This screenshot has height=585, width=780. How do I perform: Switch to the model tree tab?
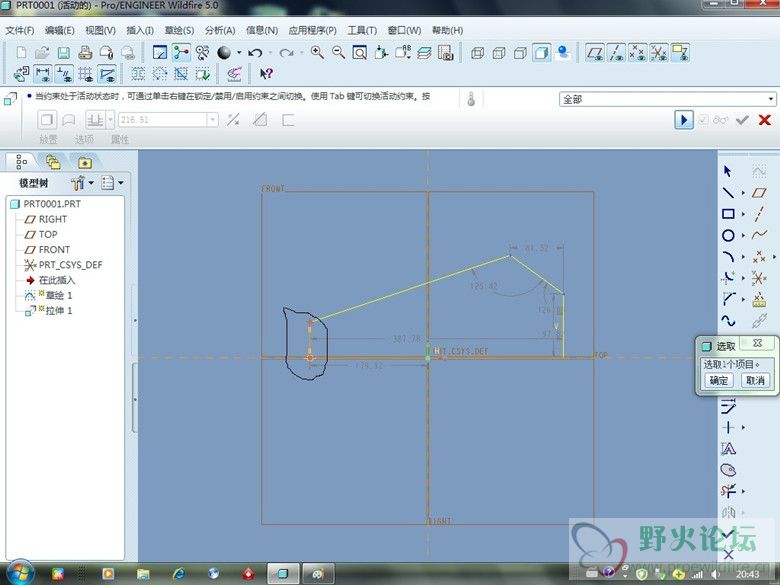(21, 162)
